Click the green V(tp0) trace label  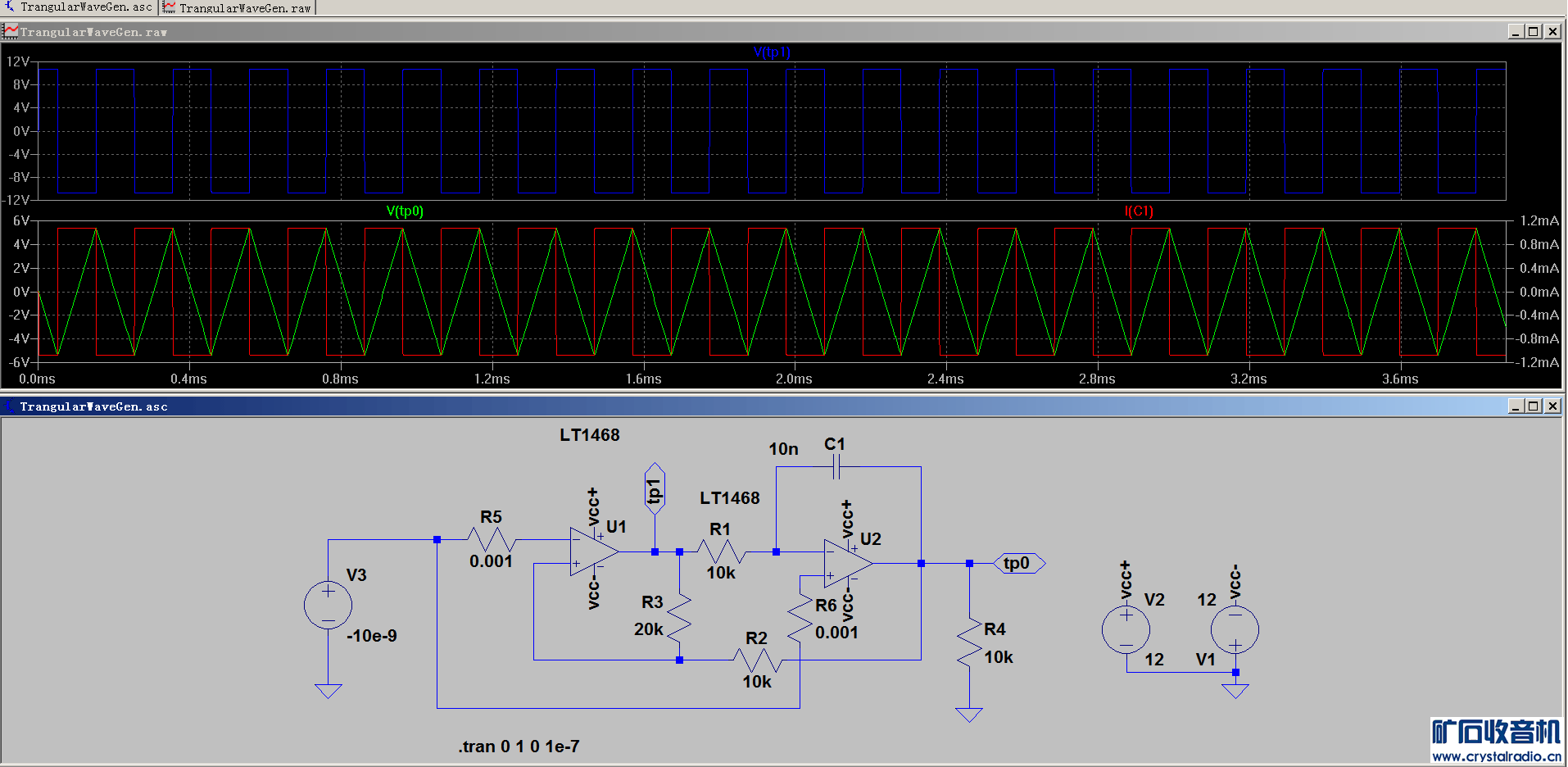click(405, 211)
